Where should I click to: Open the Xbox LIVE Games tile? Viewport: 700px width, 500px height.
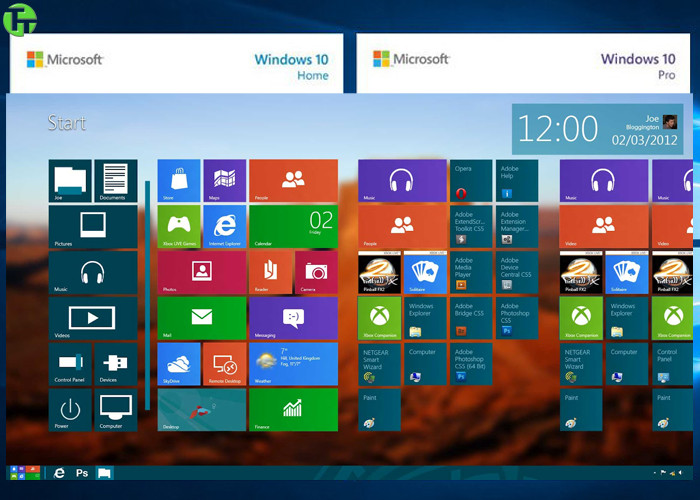[179, 227]
